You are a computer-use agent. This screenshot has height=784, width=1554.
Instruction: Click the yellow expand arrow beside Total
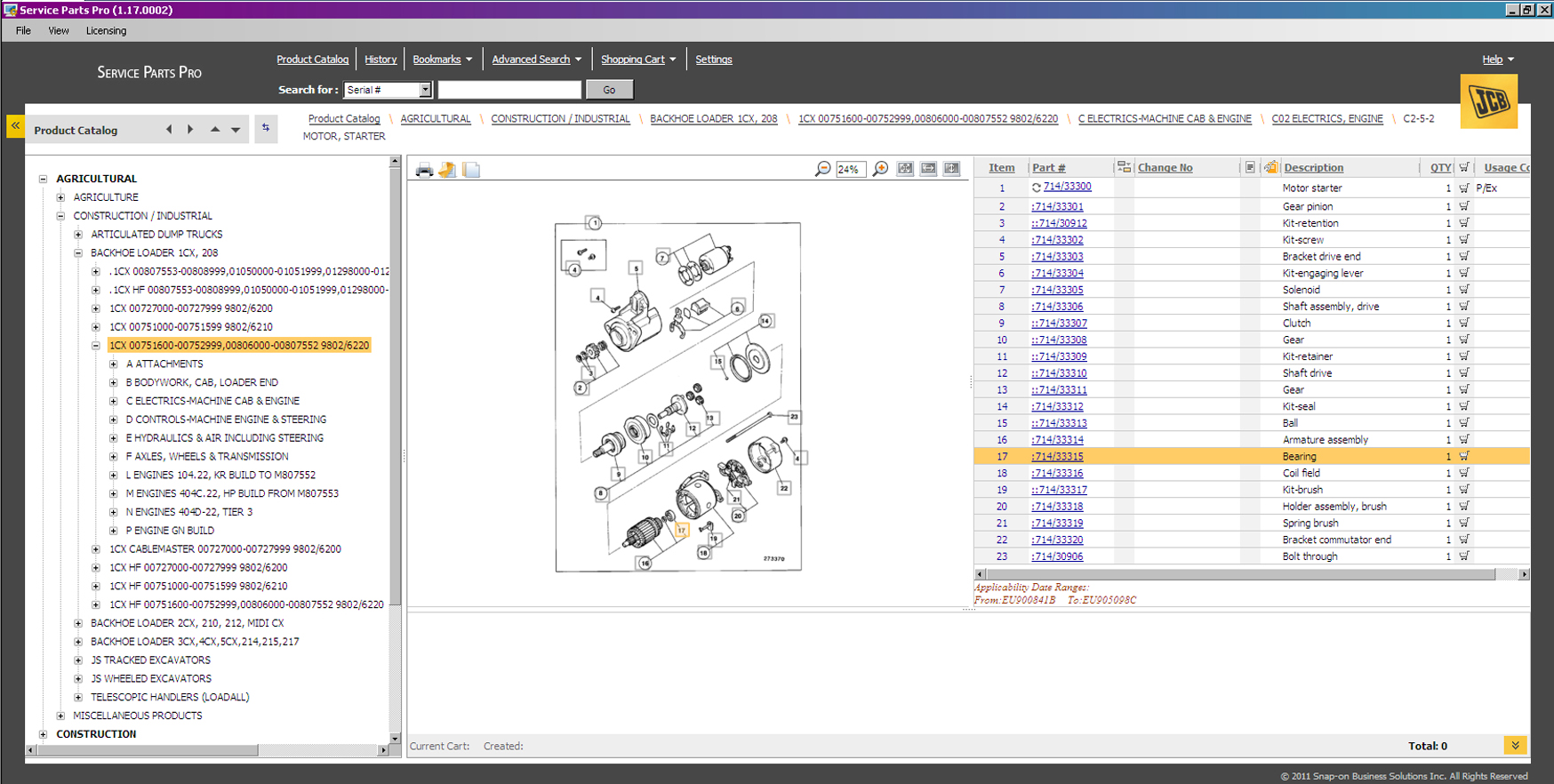(x=1515, y=745)
